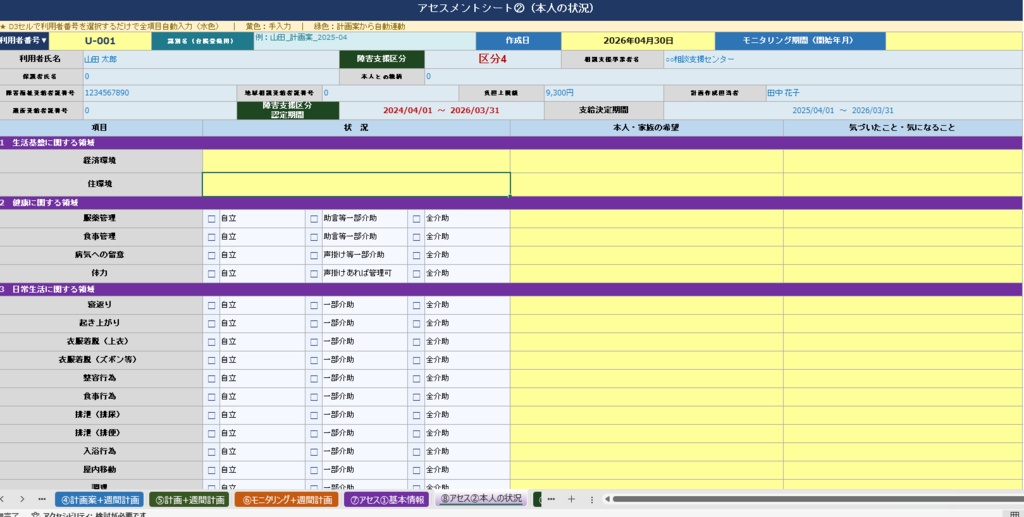Show more sheets via ellipsis beside plus icon

pyautogui.click(x=551, y=499)
